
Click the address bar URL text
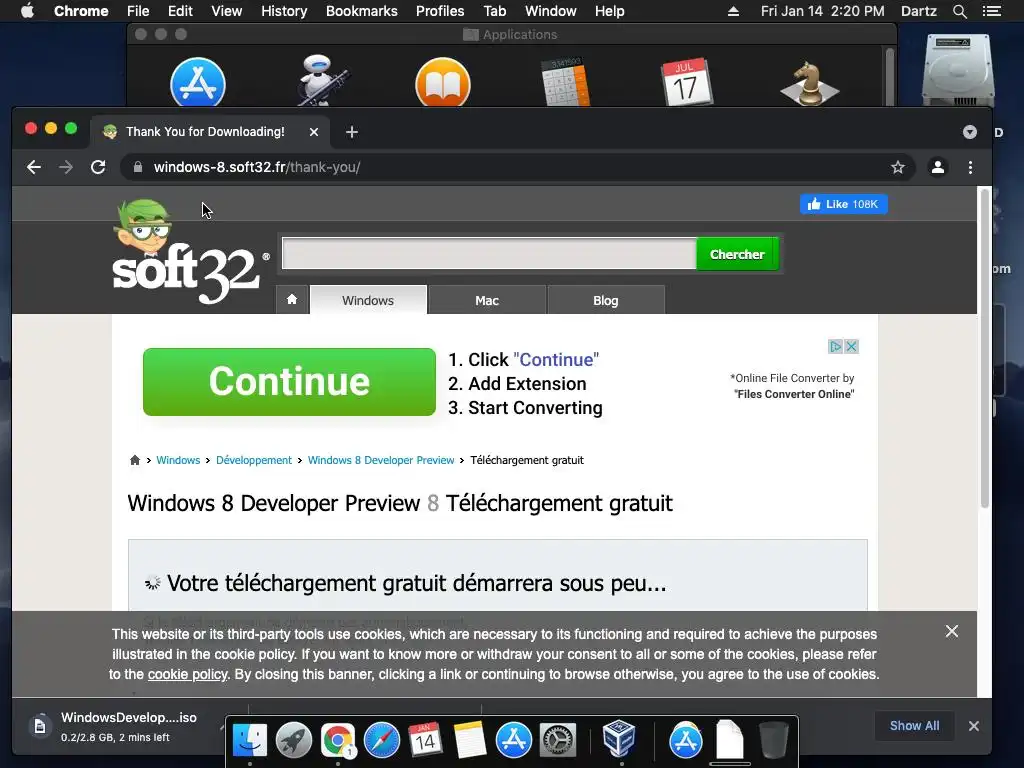257,167
